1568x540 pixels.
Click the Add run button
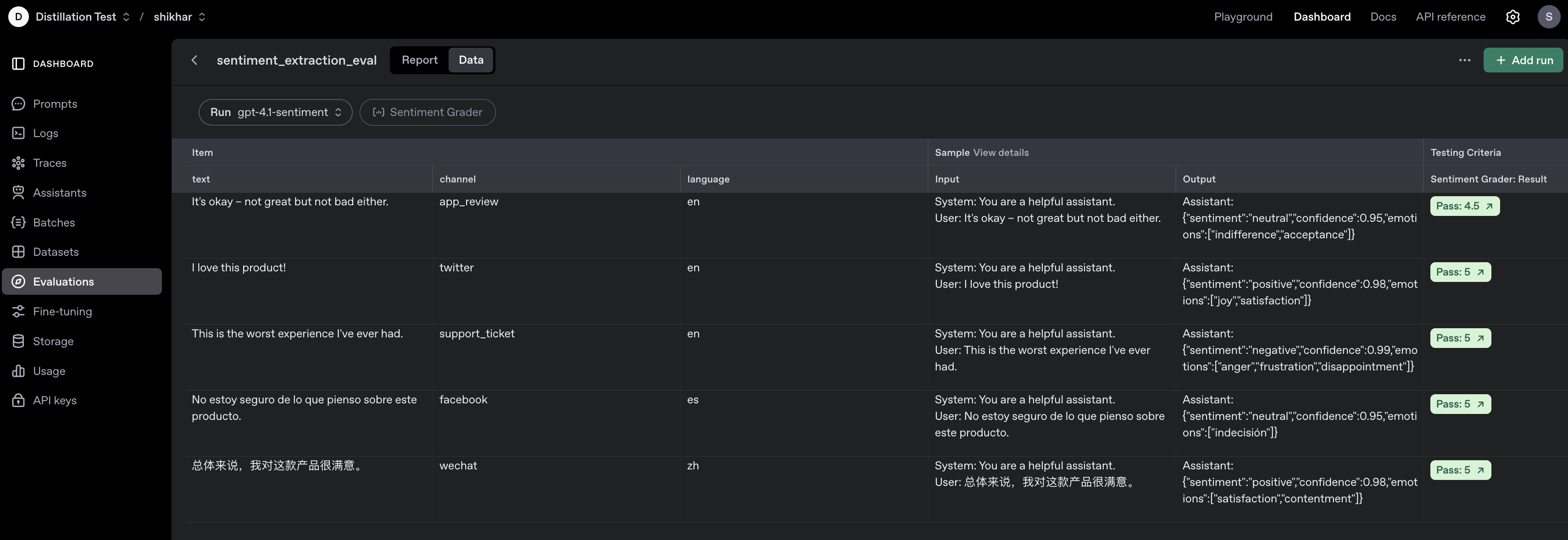click(x=1524, y=60)
